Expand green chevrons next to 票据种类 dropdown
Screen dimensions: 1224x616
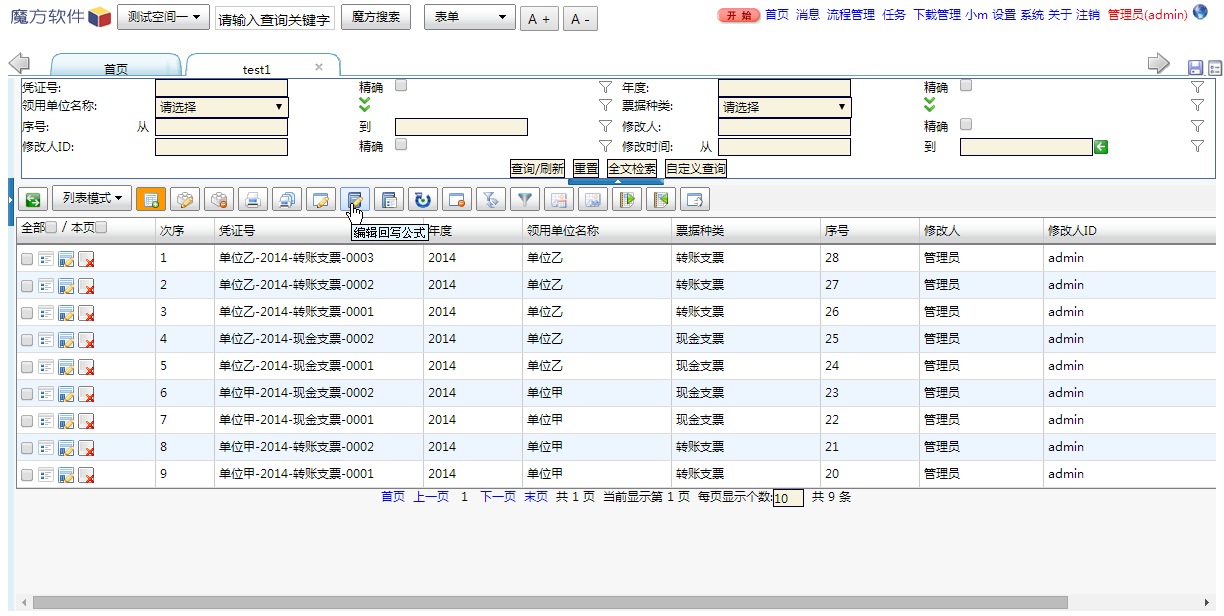(x=930, y=104)
